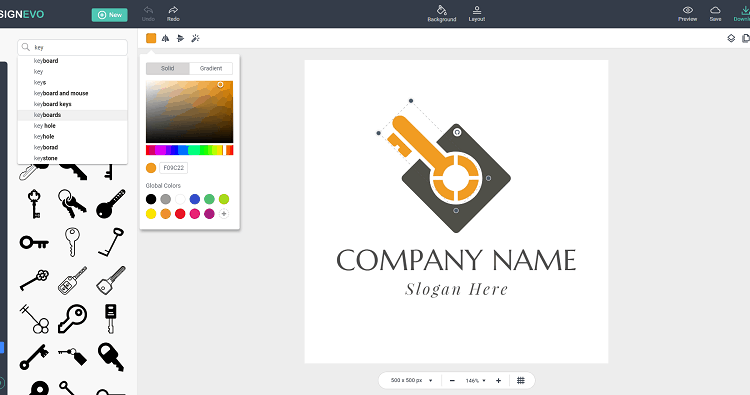
Task: Select the clover-head key icon
Action: point(34,280)
